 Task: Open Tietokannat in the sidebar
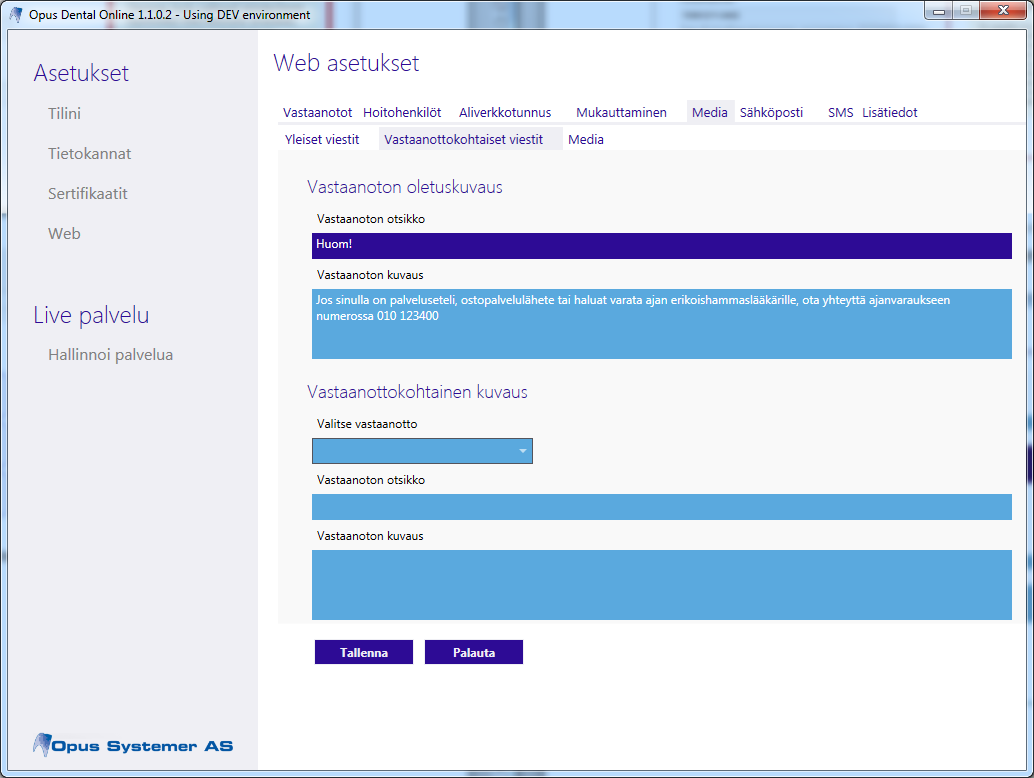[x=89, y=154]
